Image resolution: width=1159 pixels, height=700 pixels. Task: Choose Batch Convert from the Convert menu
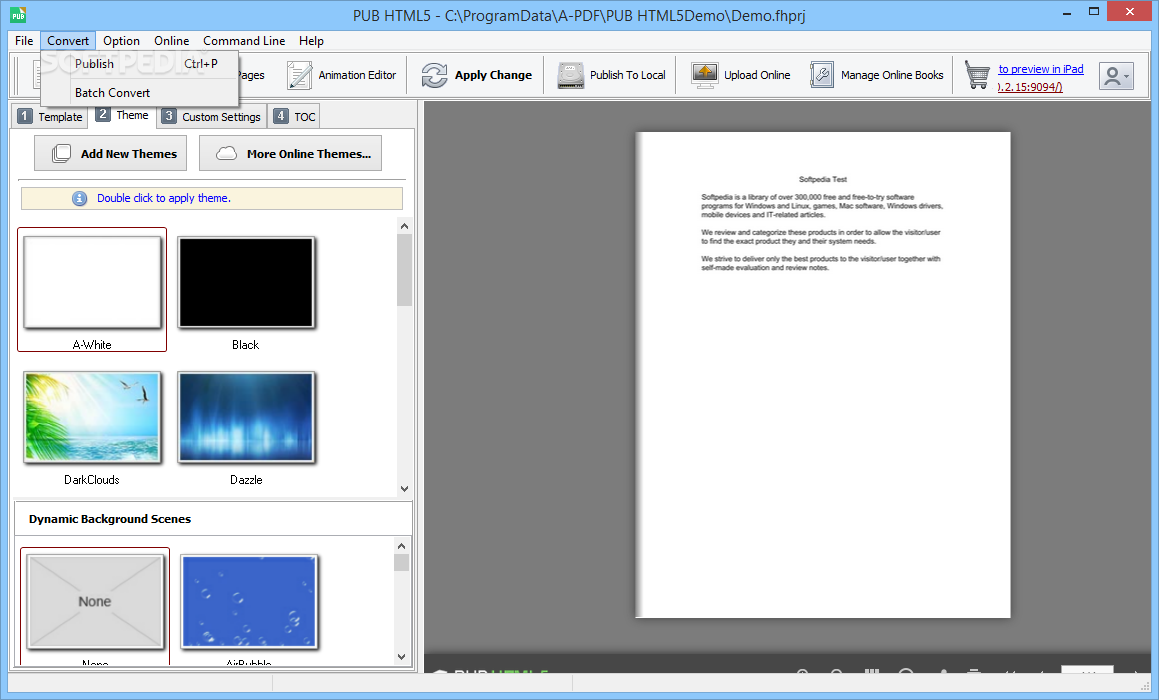(140, 92)
